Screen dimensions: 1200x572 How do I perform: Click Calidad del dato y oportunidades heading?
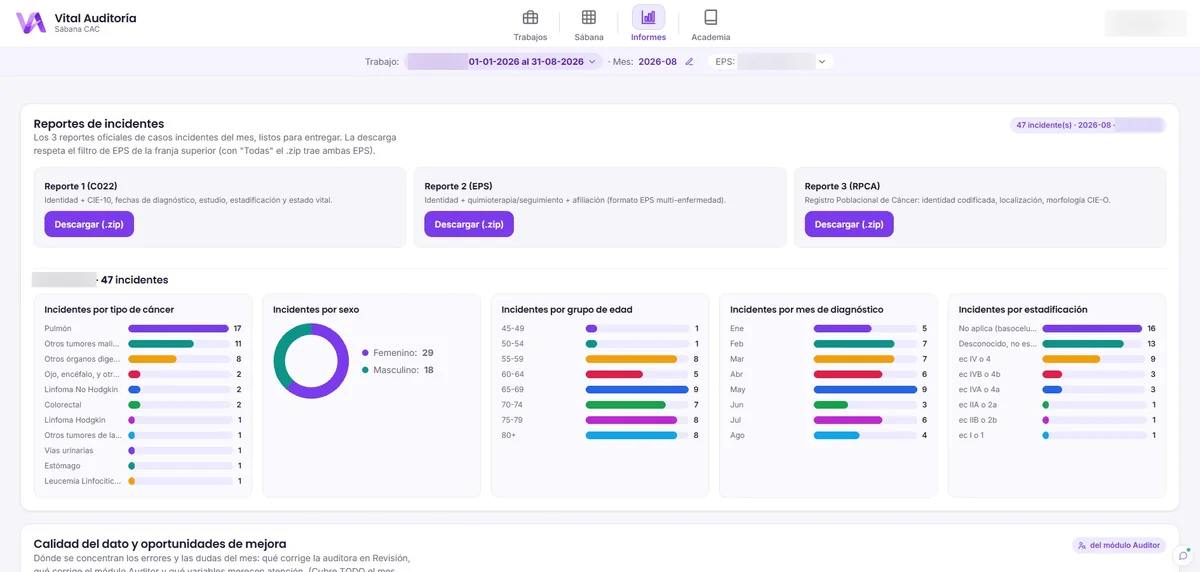pyautogui.click(x=160, y=544)
